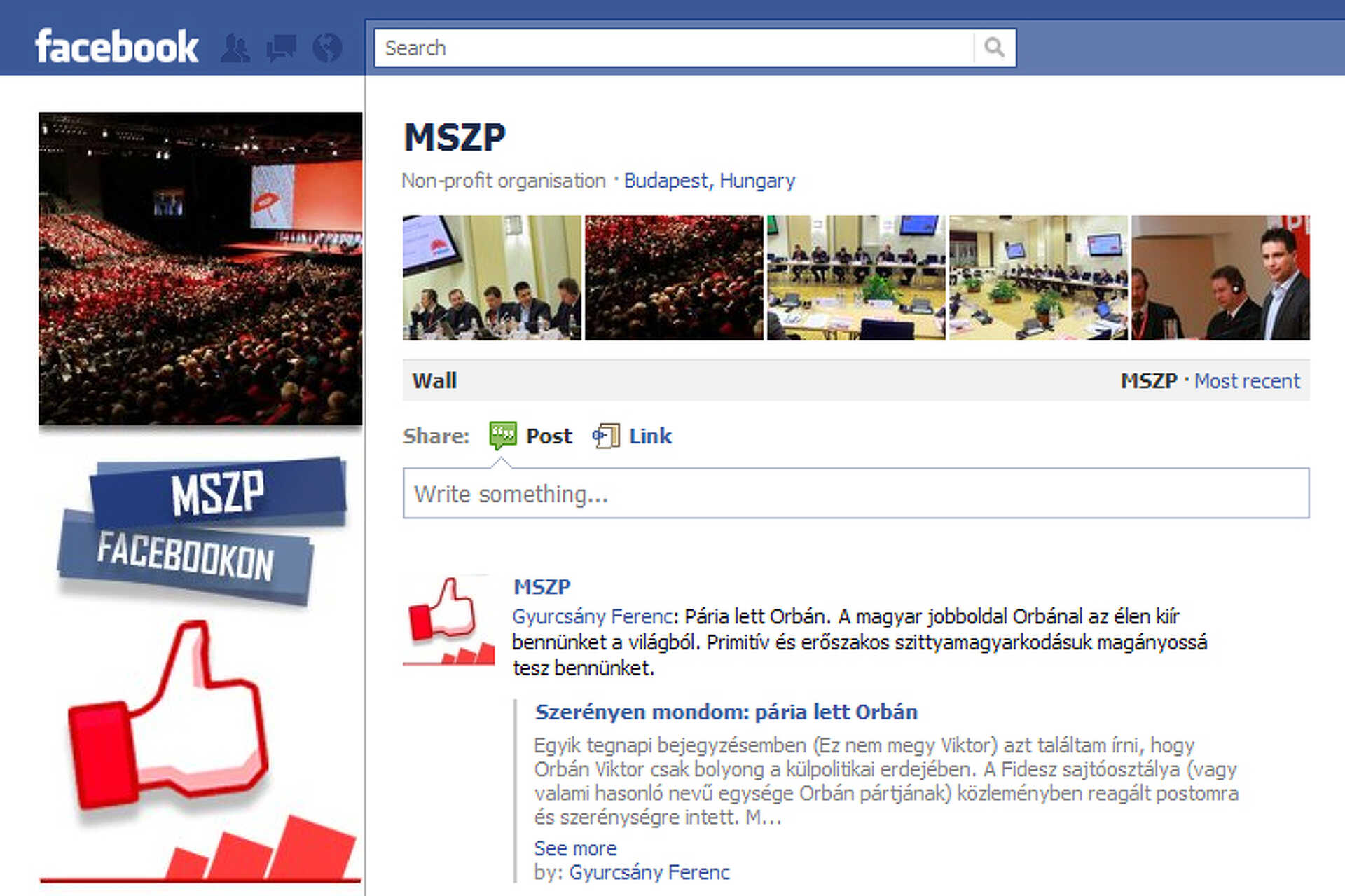The width and height of the screenshot is (1345, 896).
Task: Click the 'Write something...' box
Action: pos(856,494)
